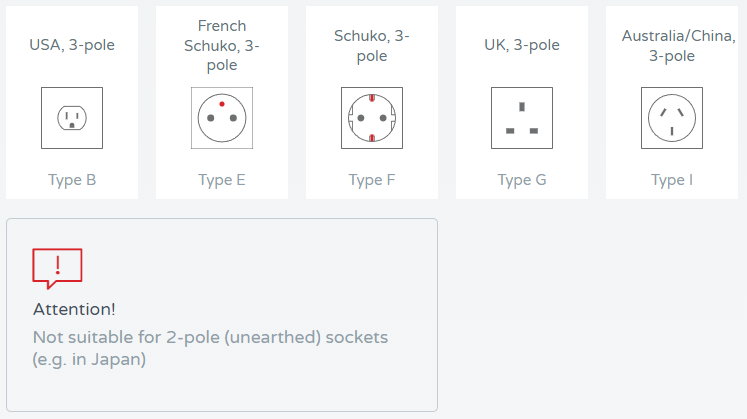Click the USA 3-pole socket icon
The height and width of the screenshot is (419, 747).
(x=72, y=118)
